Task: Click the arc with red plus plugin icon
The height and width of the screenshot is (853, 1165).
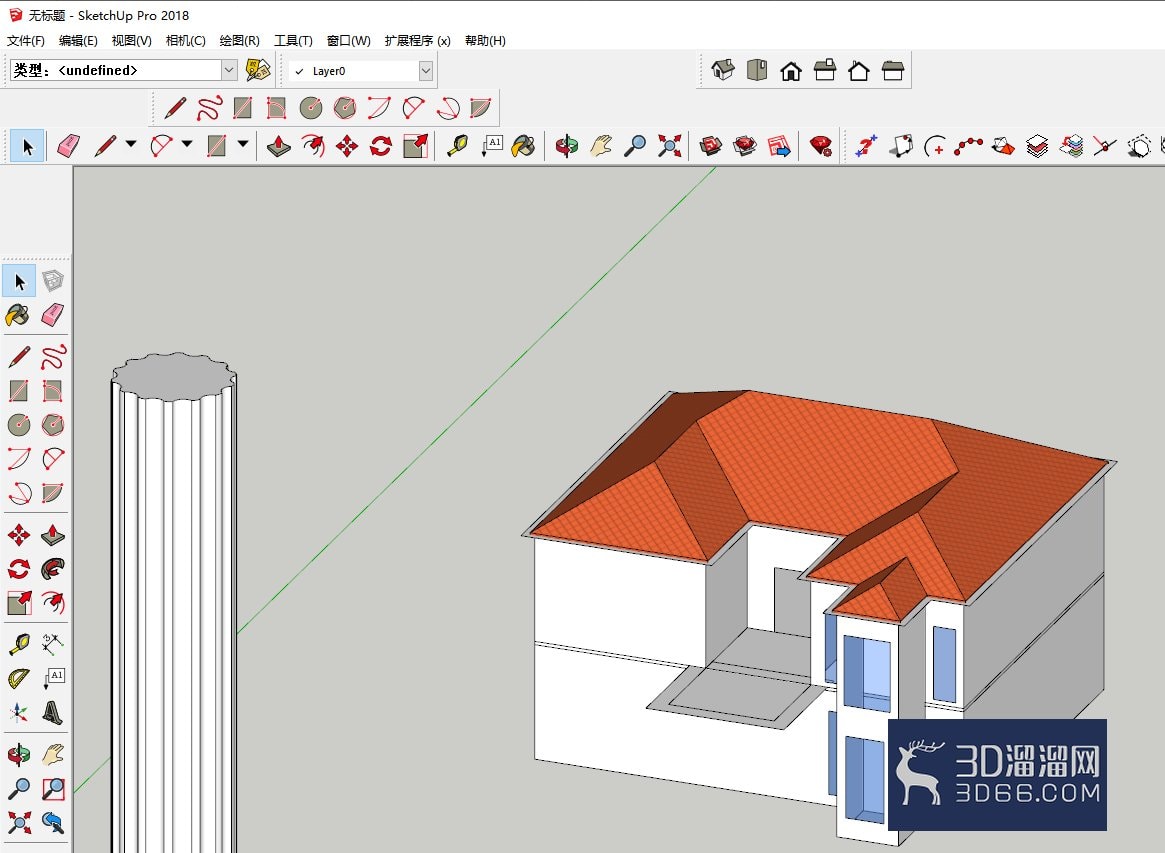Action: coord(934,146)
